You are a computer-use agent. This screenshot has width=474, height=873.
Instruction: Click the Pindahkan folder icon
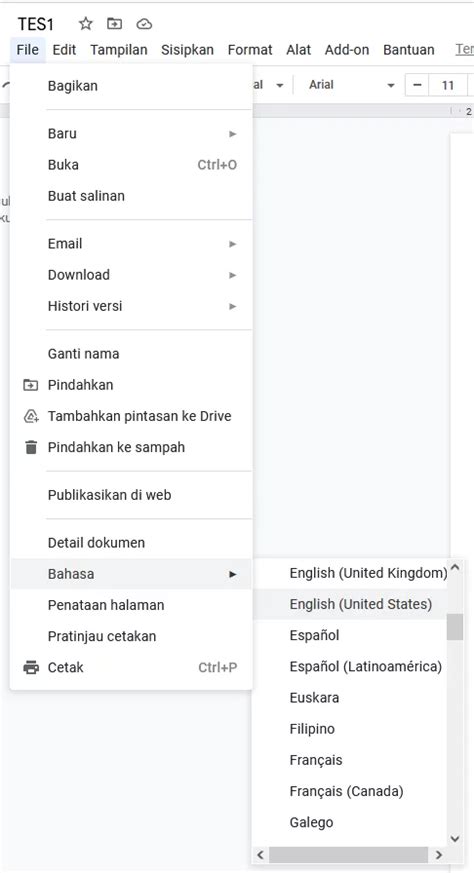point(31,385)
